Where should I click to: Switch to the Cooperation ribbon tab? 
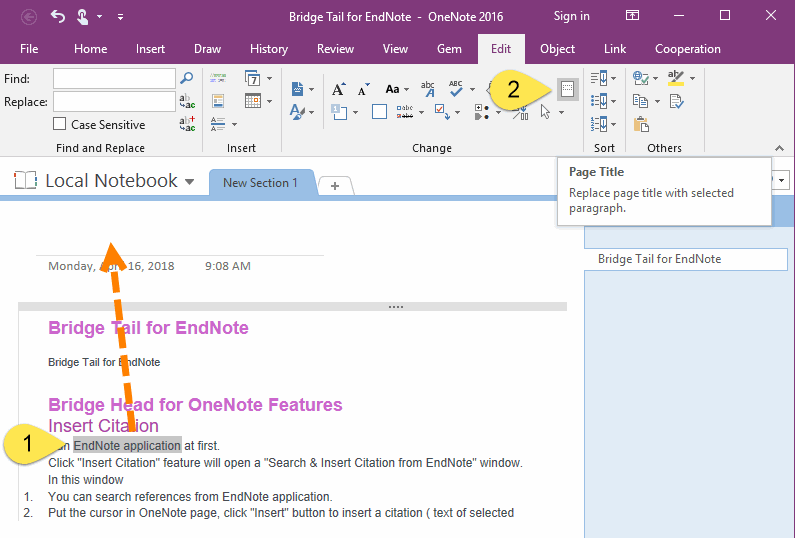pyautogui.click(x=688, y=49)
